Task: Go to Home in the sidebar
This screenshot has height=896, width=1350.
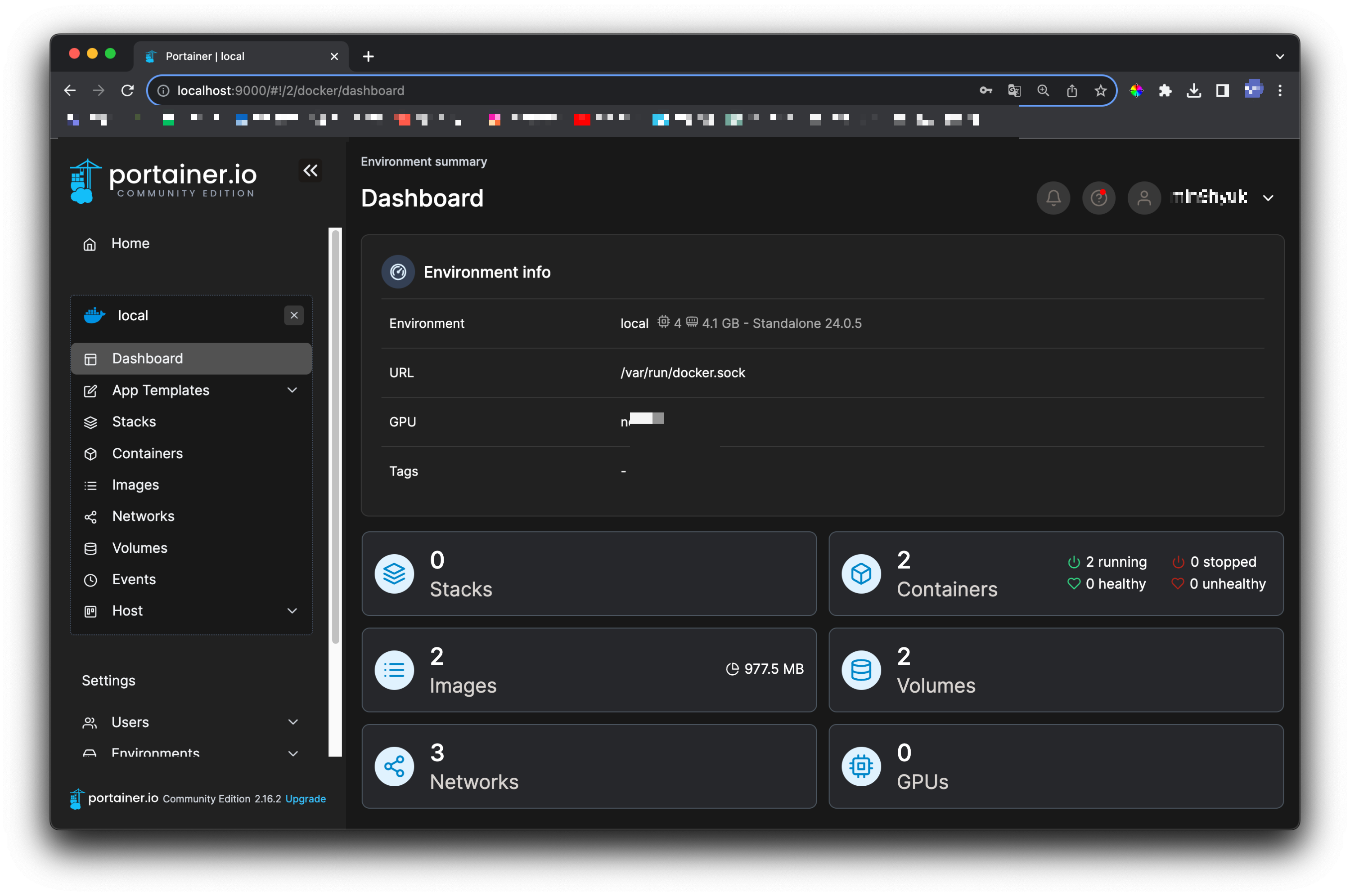Action: pyautogui.click(x=130, y=243)
